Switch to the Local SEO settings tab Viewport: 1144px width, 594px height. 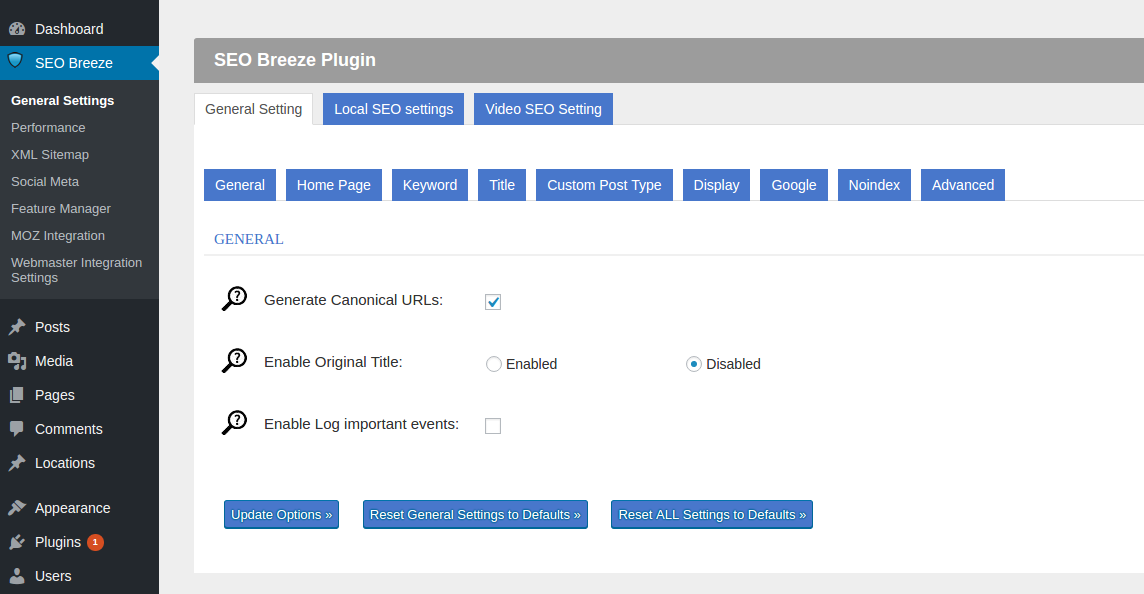pyautogui.click(x=393, y=109)
